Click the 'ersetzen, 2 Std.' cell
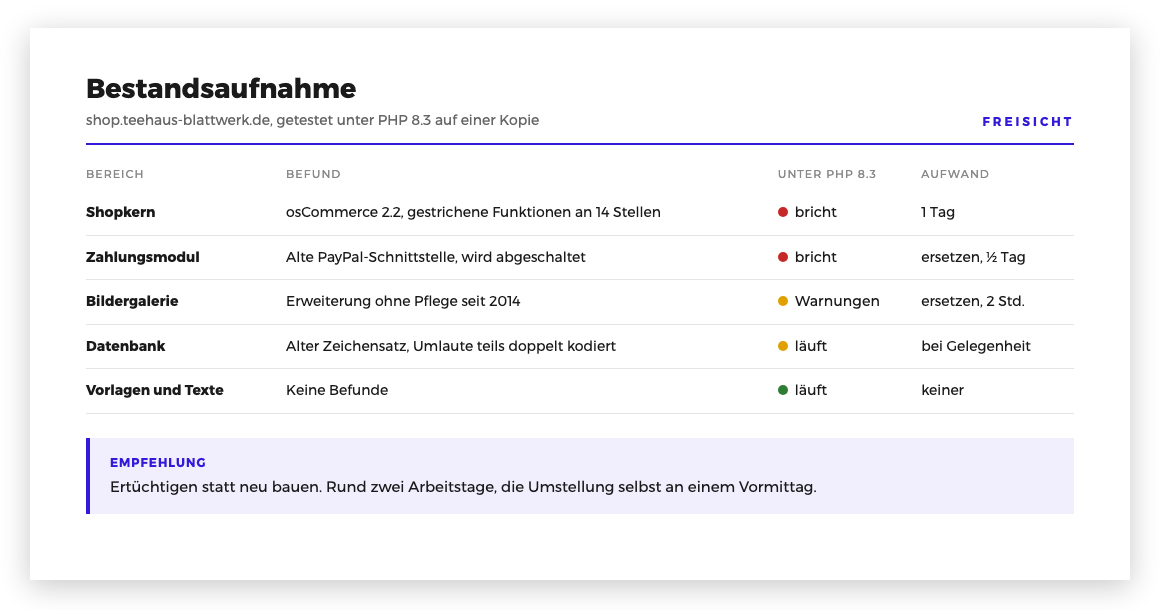 pyautogui.click(x=972, y=302)
